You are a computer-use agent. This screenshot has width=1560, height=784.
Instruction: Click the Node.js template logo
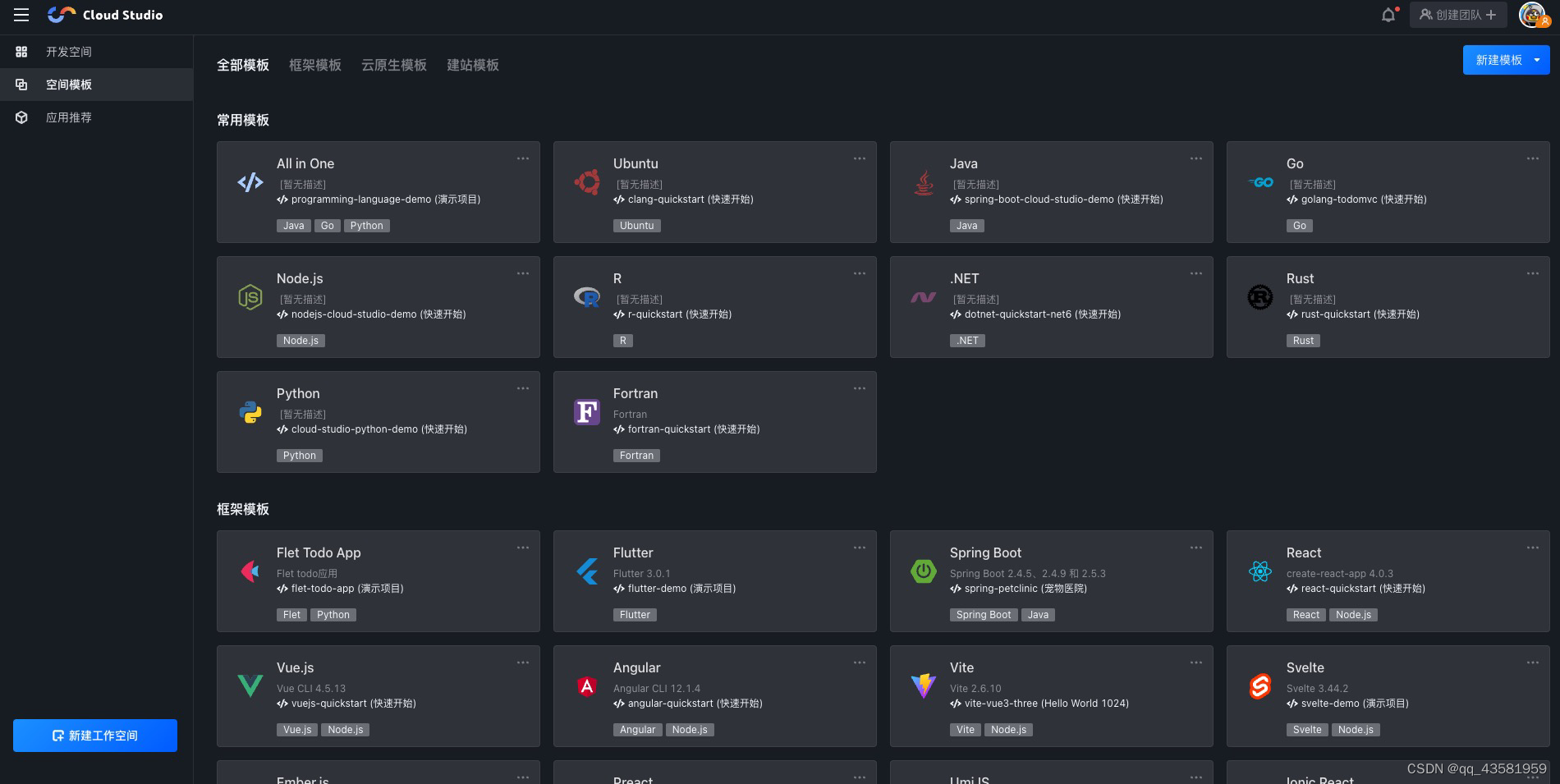point(250,297)
